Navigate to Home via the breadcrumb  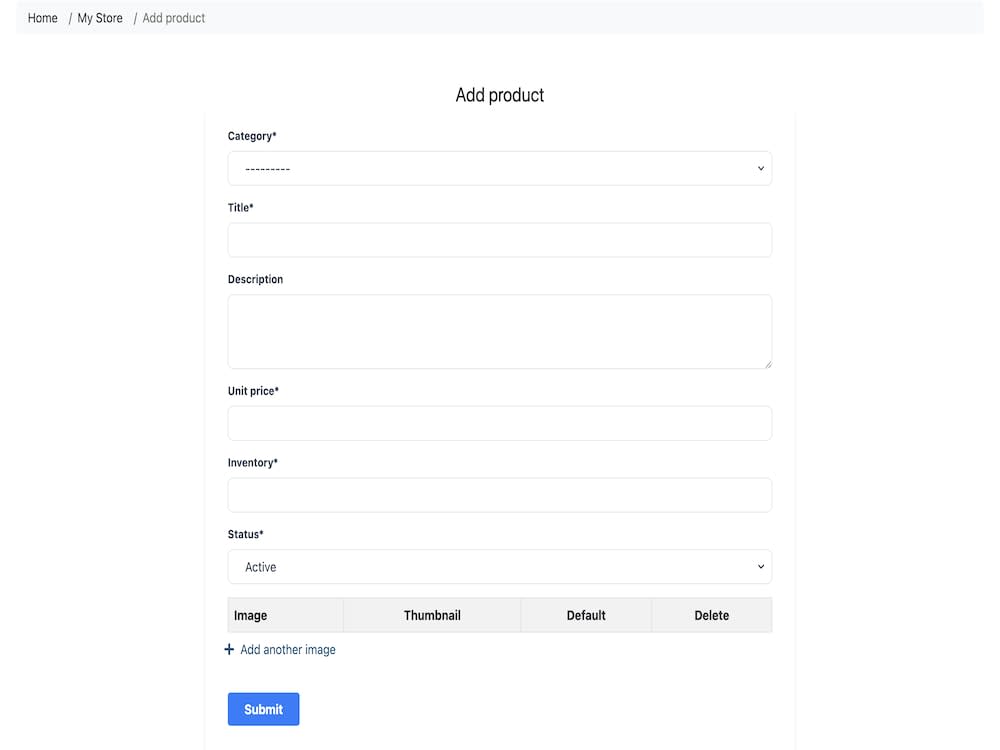click(x=41, y=17)
